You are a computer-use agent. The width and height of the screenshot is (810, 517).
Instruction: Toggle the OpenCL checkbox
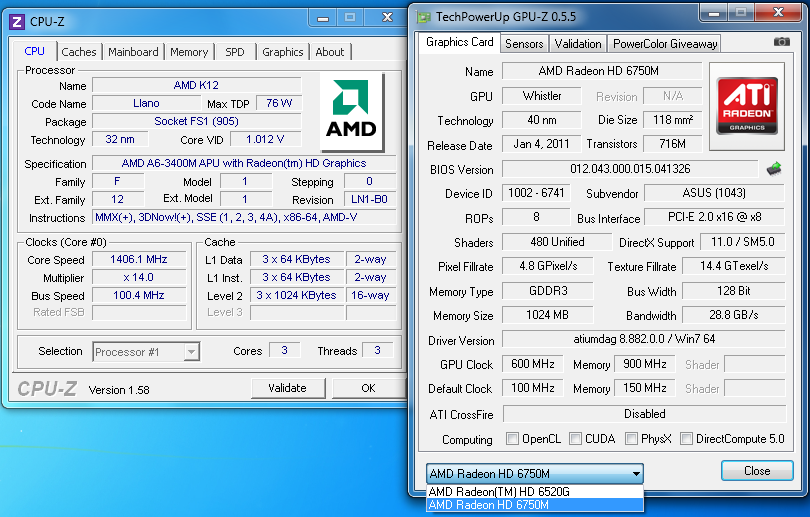(x=512, y=438)
